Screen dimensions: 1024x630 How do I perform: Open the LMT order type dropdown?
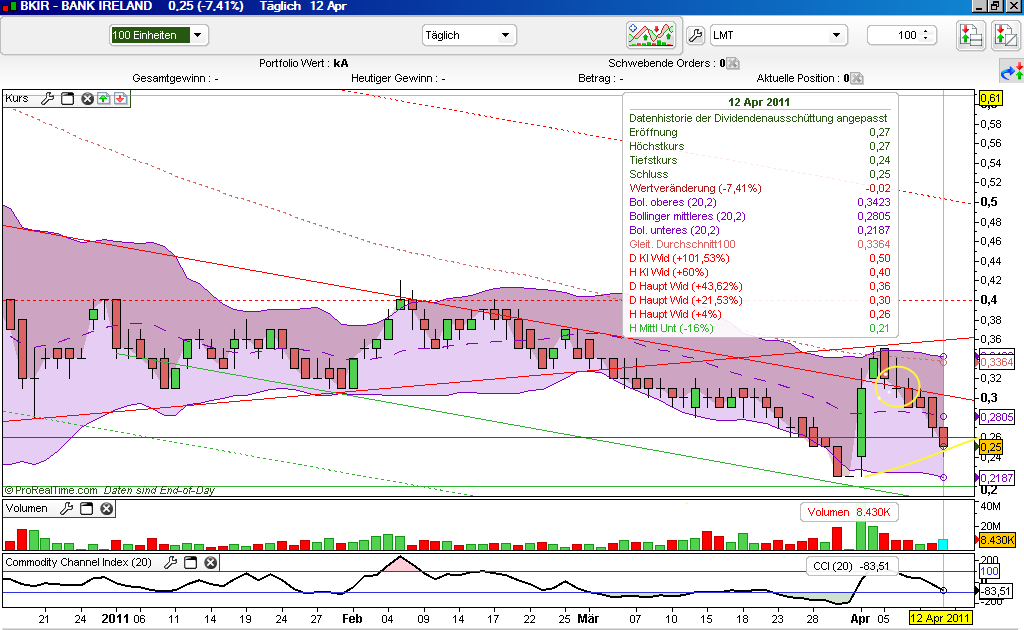pos(836,35)
